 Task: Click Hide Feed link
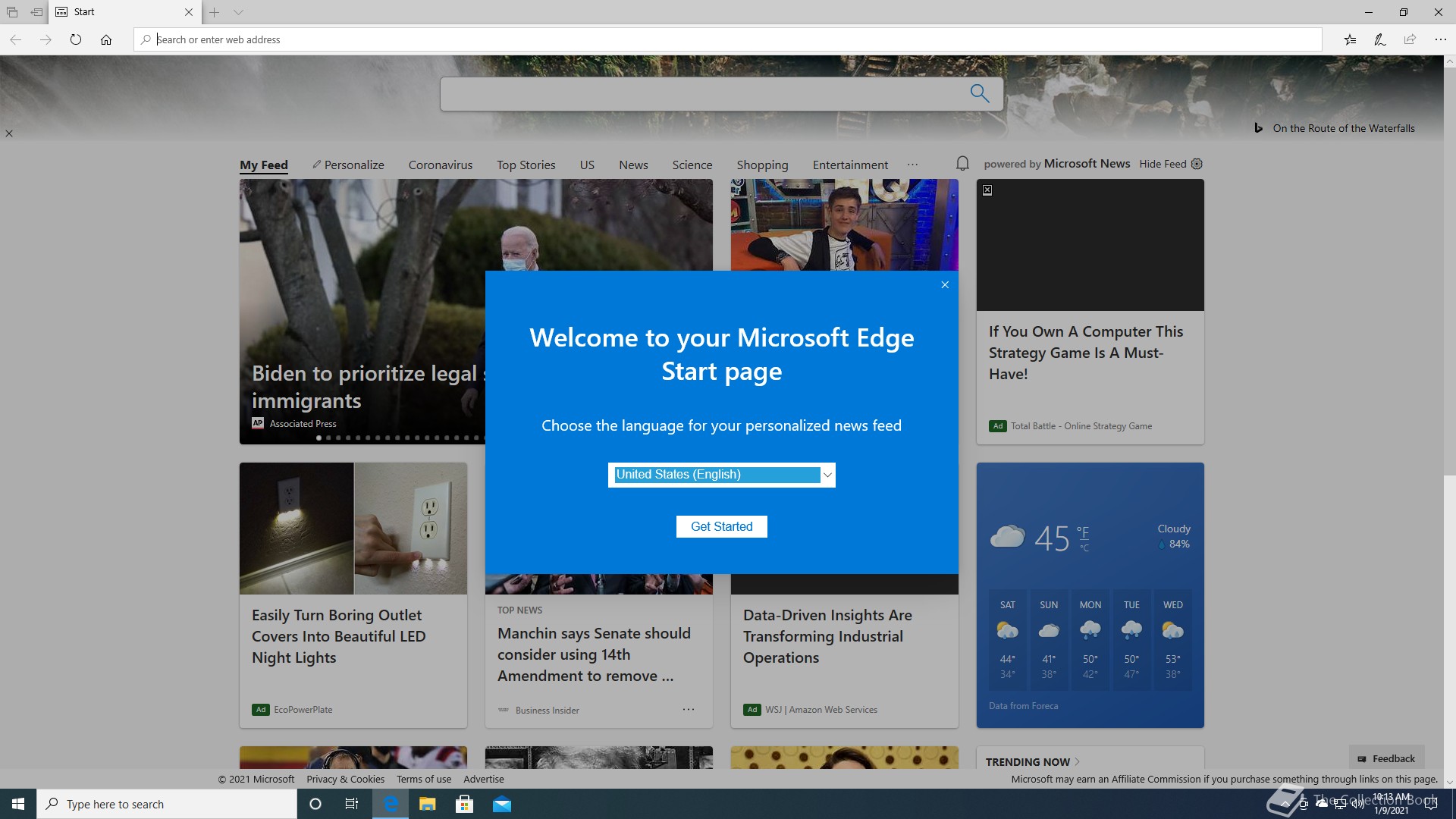[1163, 164]
